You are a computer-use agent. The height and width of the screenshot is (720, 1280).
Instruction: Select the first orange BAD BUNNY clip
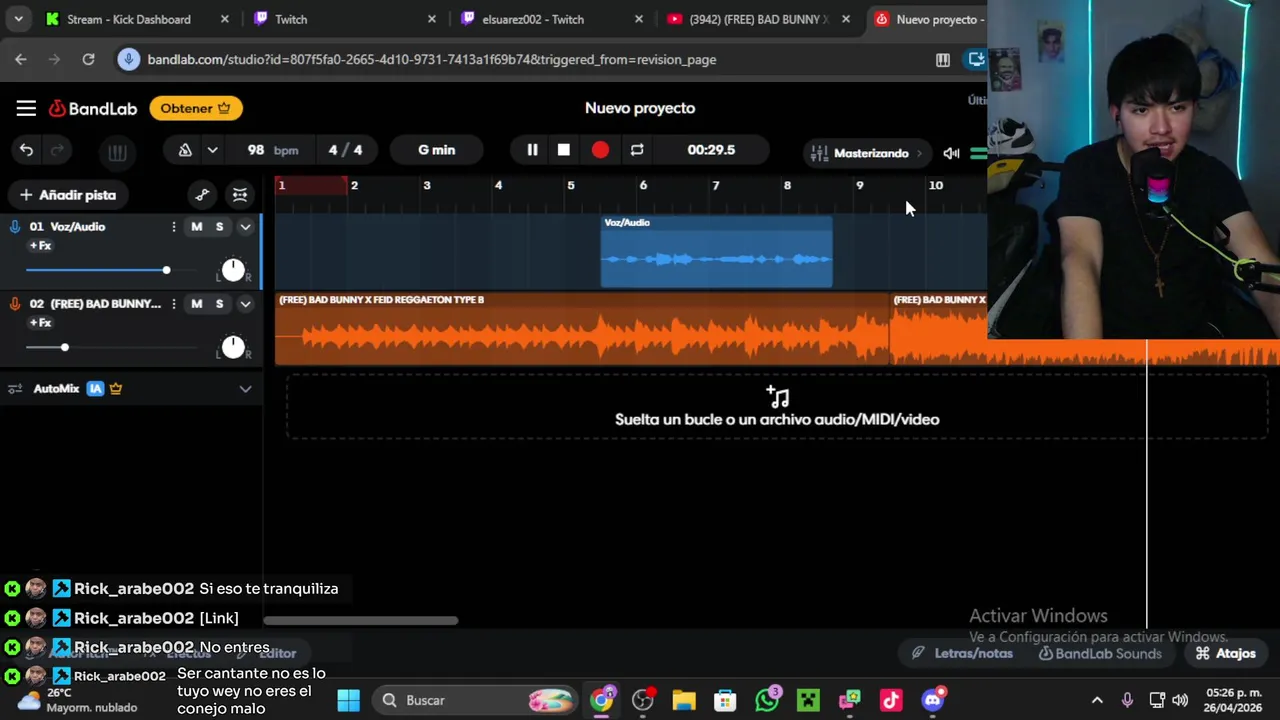[x=582, y=329]
